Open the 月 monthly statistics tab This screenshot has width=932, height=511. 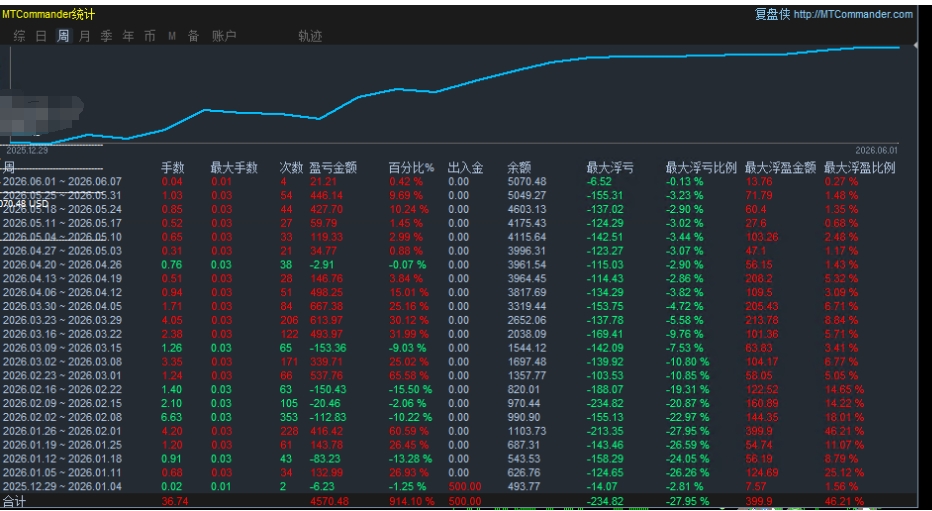tap(84, 36)
